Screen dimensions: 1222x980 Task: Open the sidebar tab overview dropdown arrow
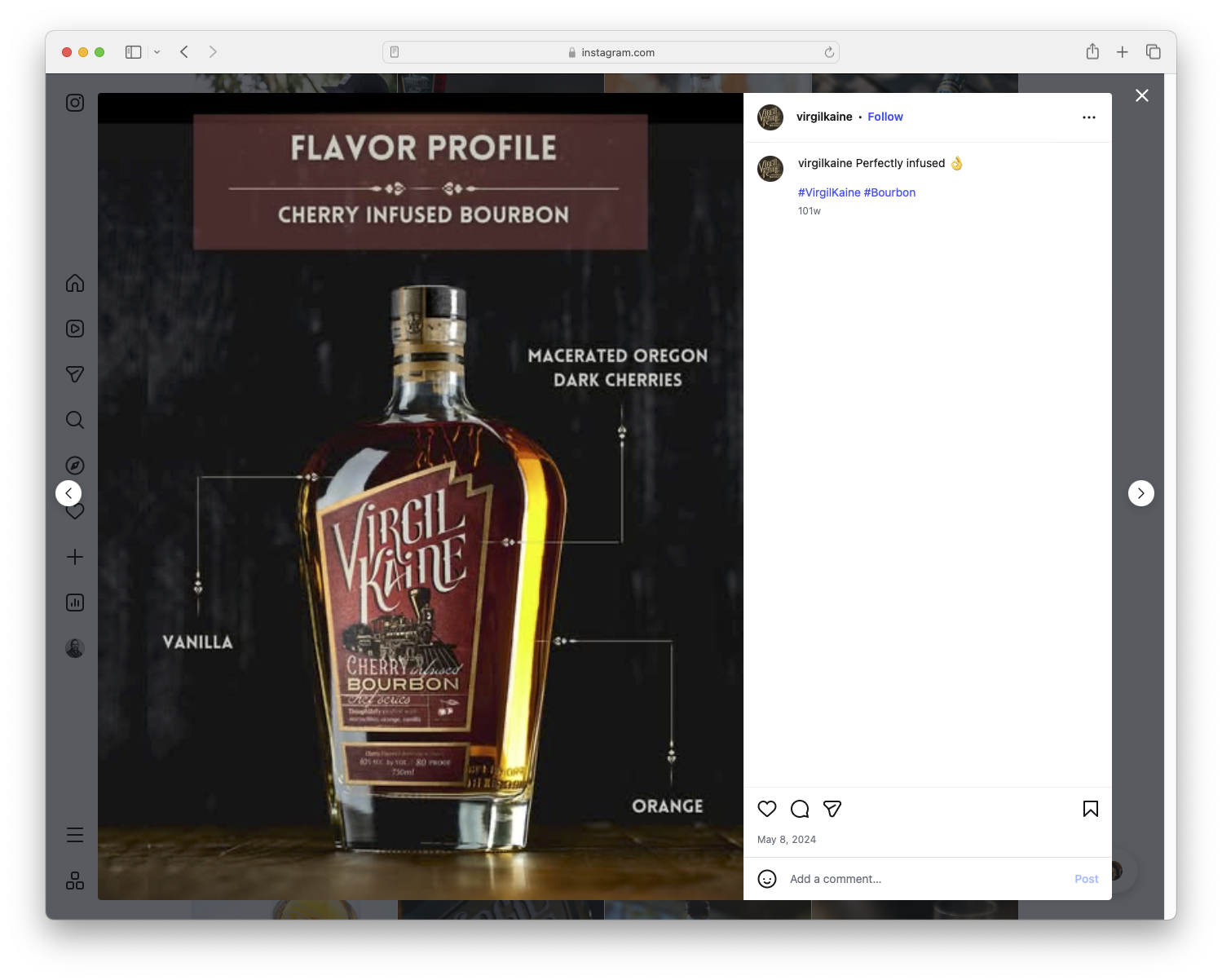(157, 51)
